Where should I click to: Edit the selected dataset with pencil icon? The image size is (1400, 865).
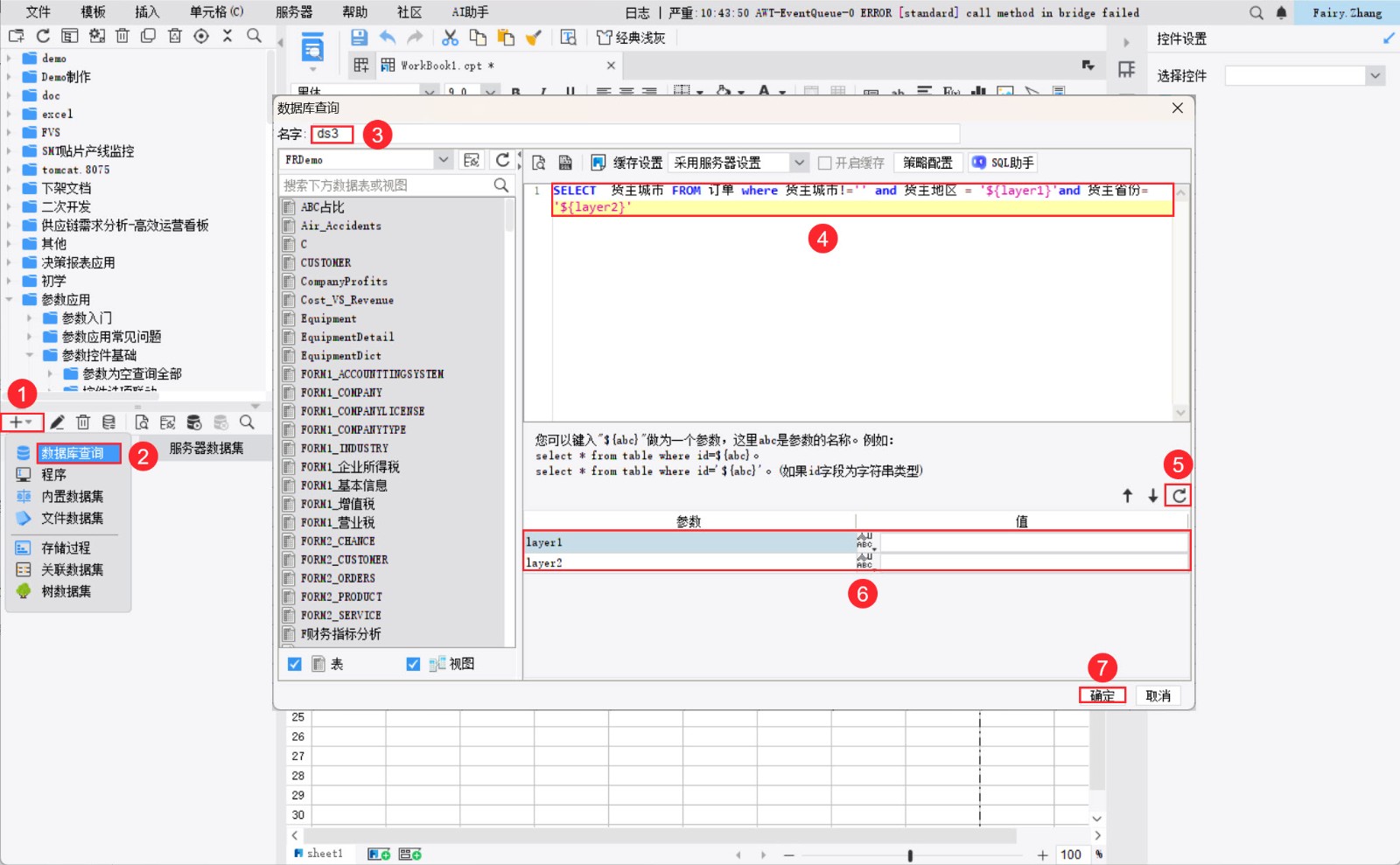(x=57, y=422)
